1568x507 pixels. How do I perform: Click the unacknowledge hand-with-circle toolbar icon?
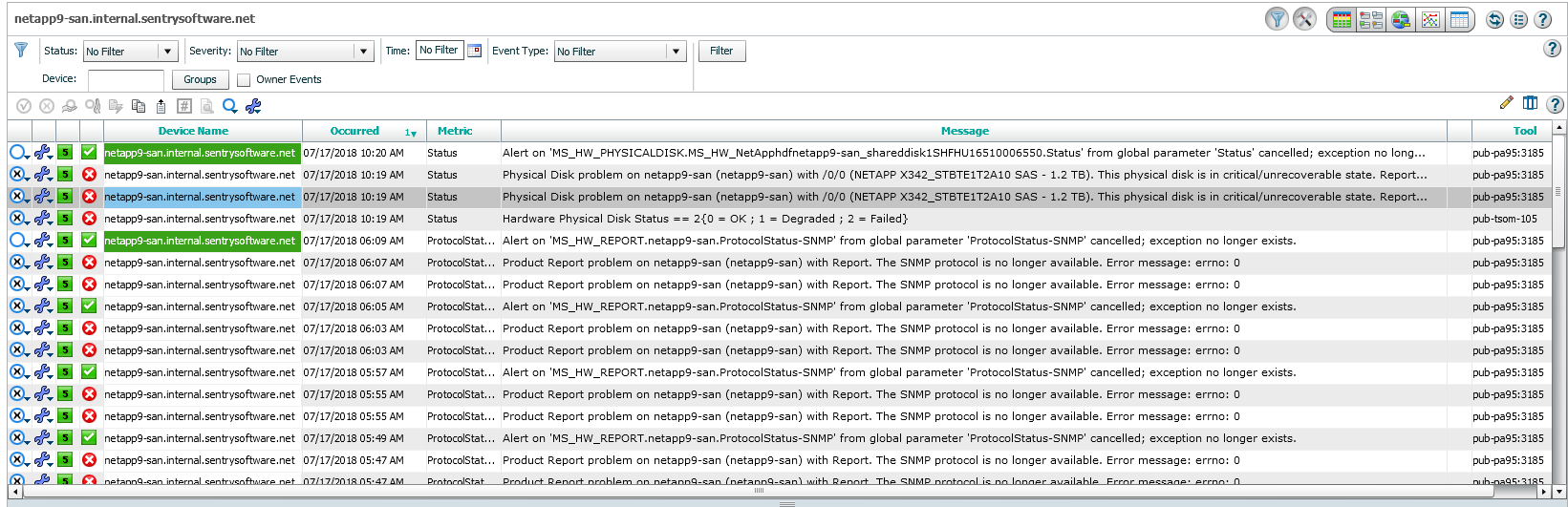point(93,106)
